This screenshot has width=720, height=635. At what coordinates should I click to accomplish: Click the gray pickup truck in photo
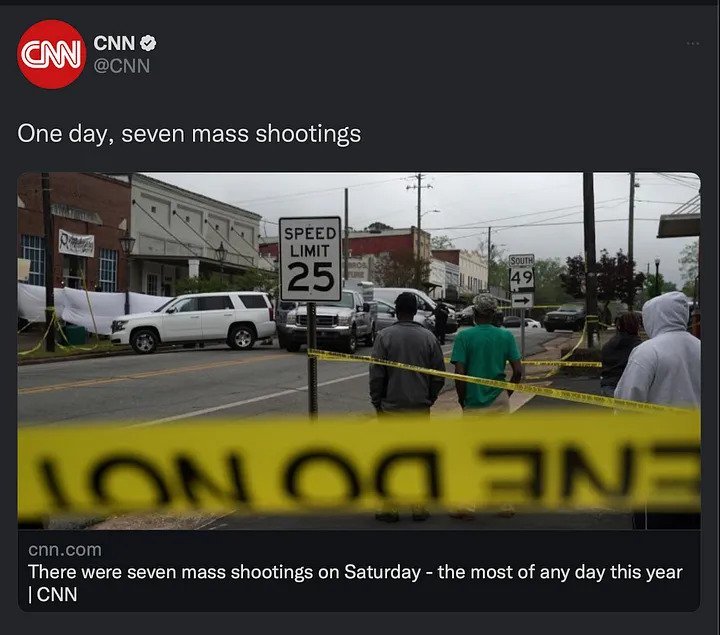(326, 321)
